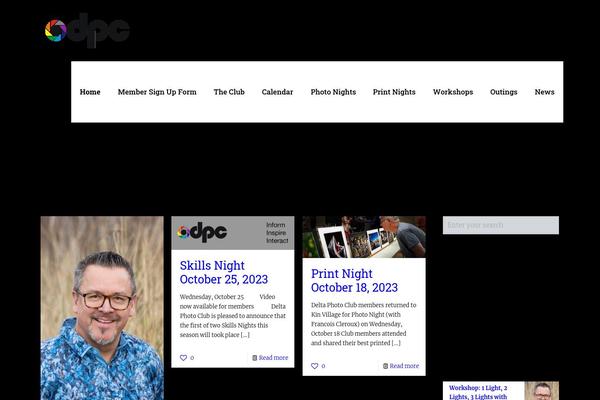Open Photo Nights menu item
This screenshot has height=400, width=600.
333,92
